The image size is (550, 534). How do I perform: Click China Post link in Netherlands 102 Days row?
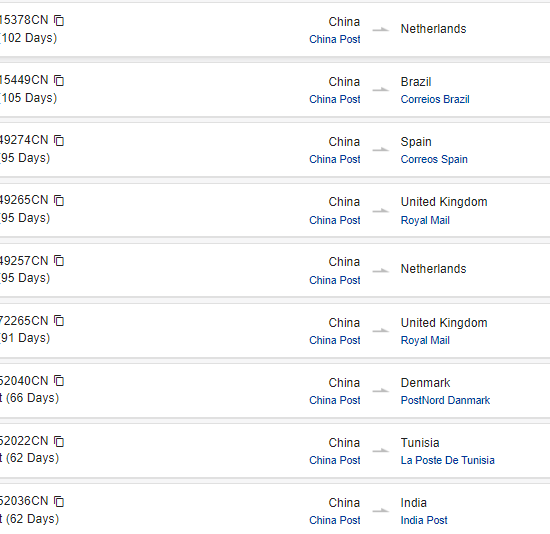(x=335, y=39)
